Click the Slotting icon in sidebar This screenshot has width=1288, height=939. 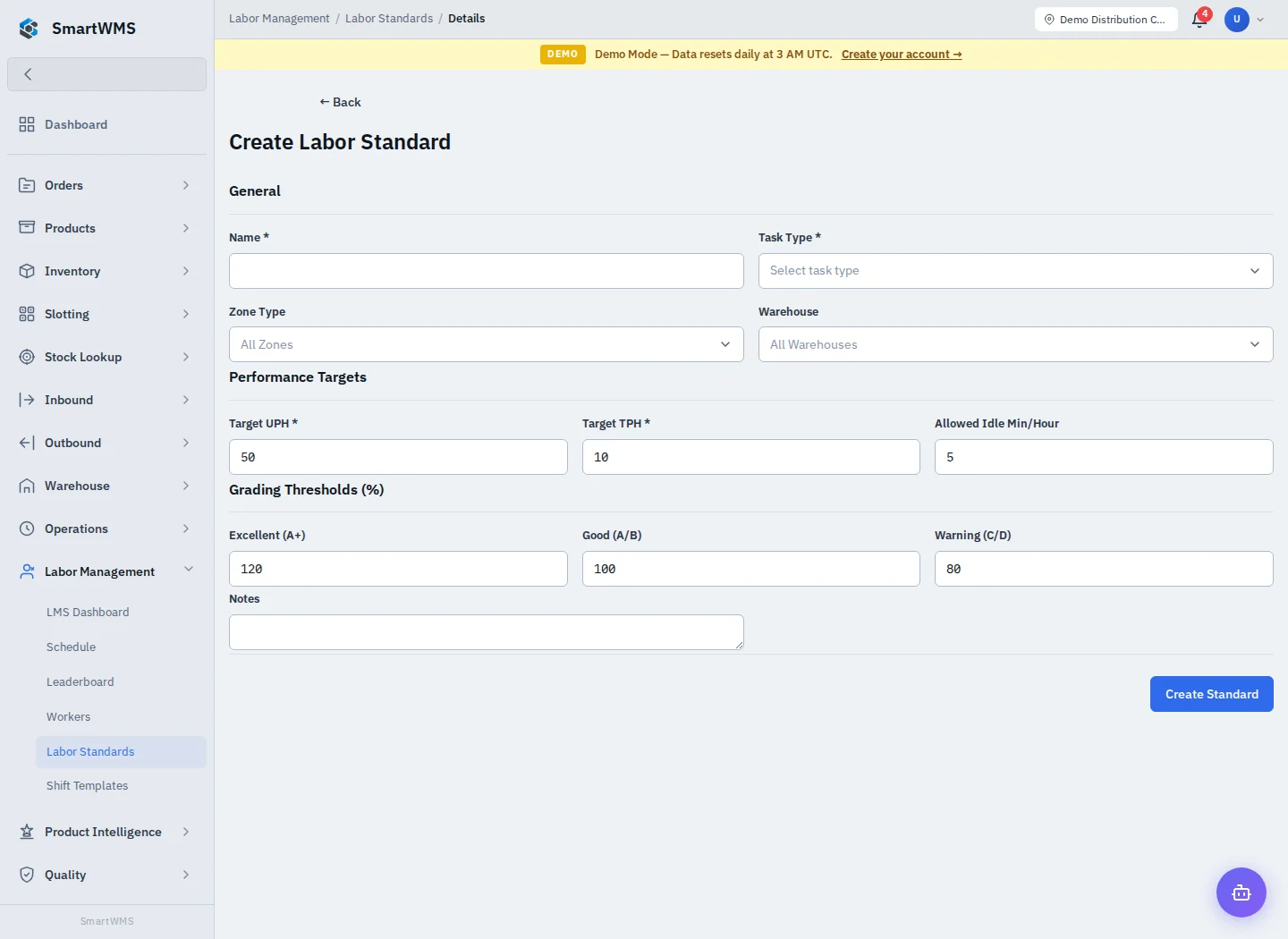coord(27,314)
